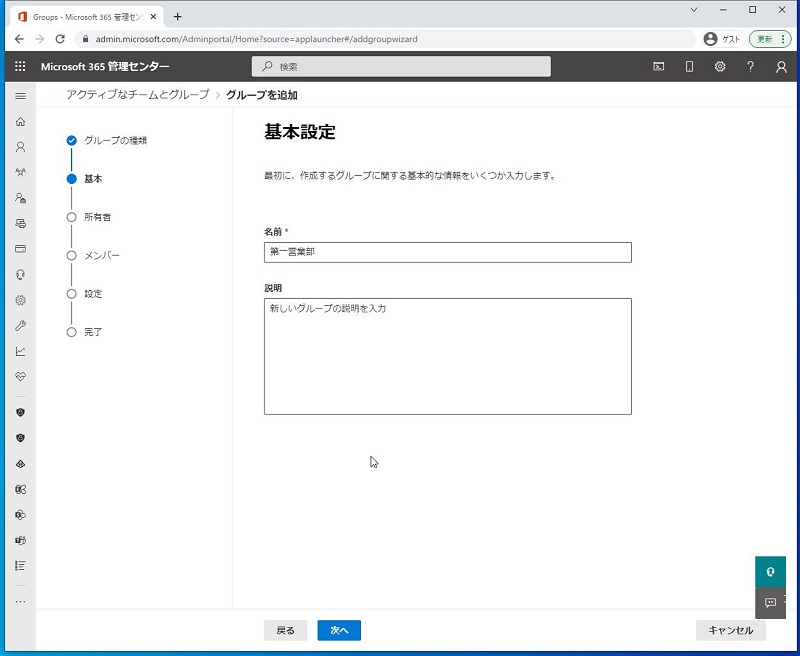Open the Reports chart icon in sidebar
Viewport: 800px width, 656px height.
point(20,351)
